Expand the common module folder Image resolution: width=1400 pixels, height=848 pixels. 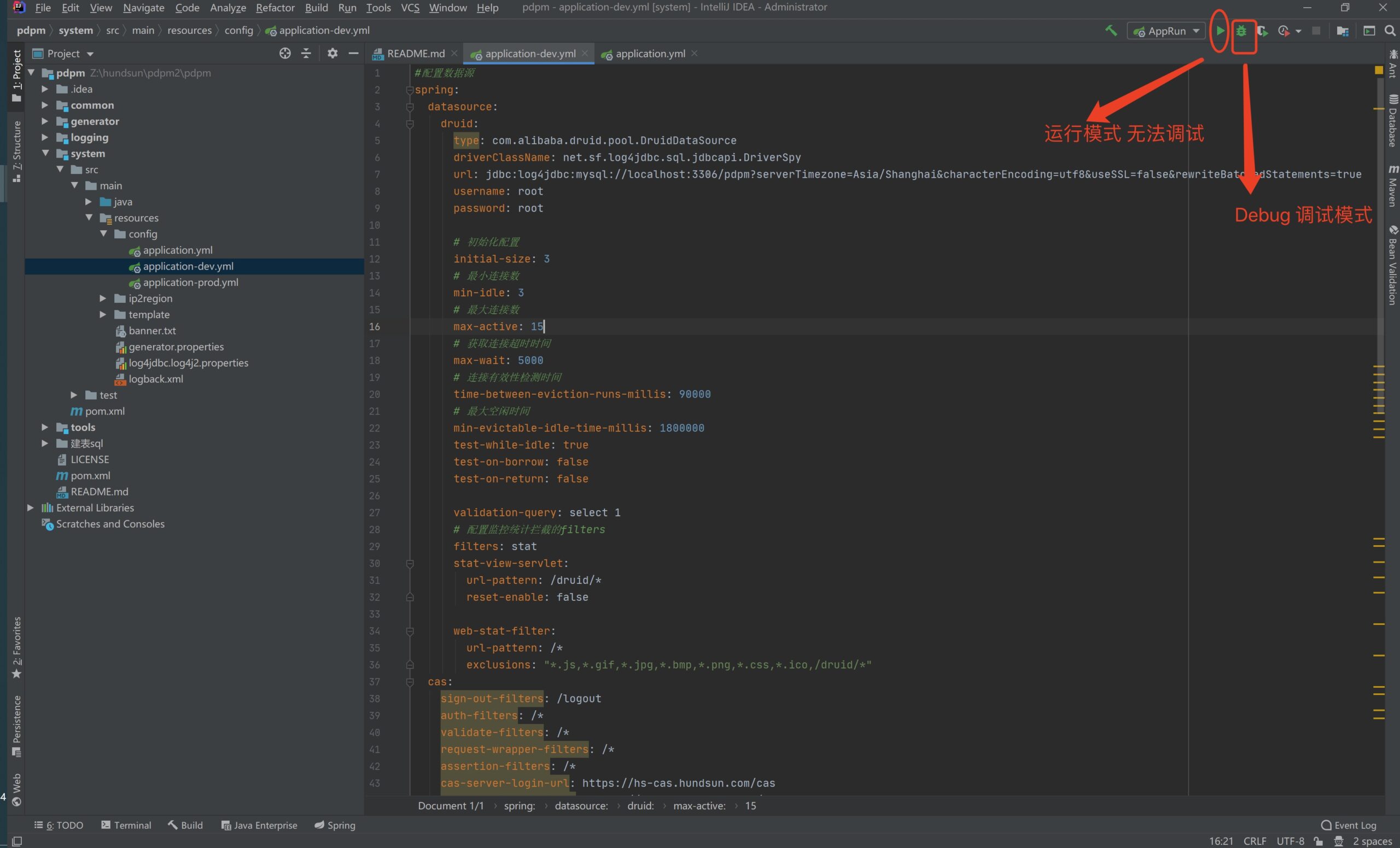click(x=45, y=105)
